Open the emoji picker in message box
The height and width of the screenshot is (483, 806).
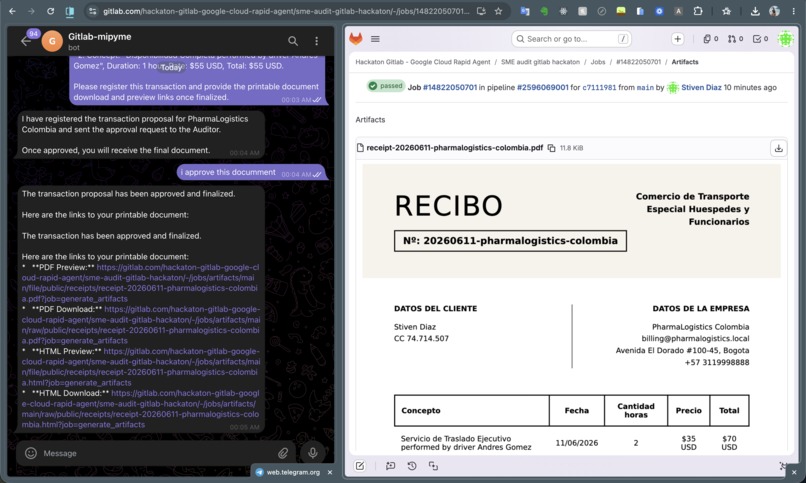click(x=31, y=453)
